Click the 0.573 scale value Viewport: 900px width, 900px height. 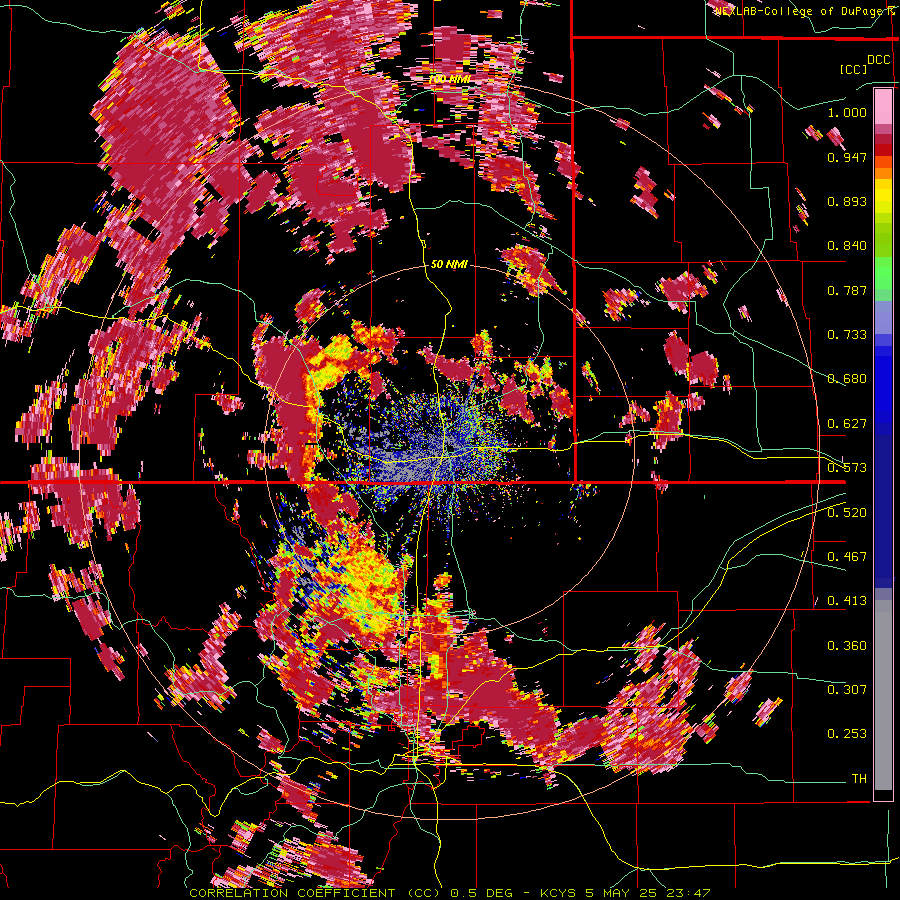[847, 468]
